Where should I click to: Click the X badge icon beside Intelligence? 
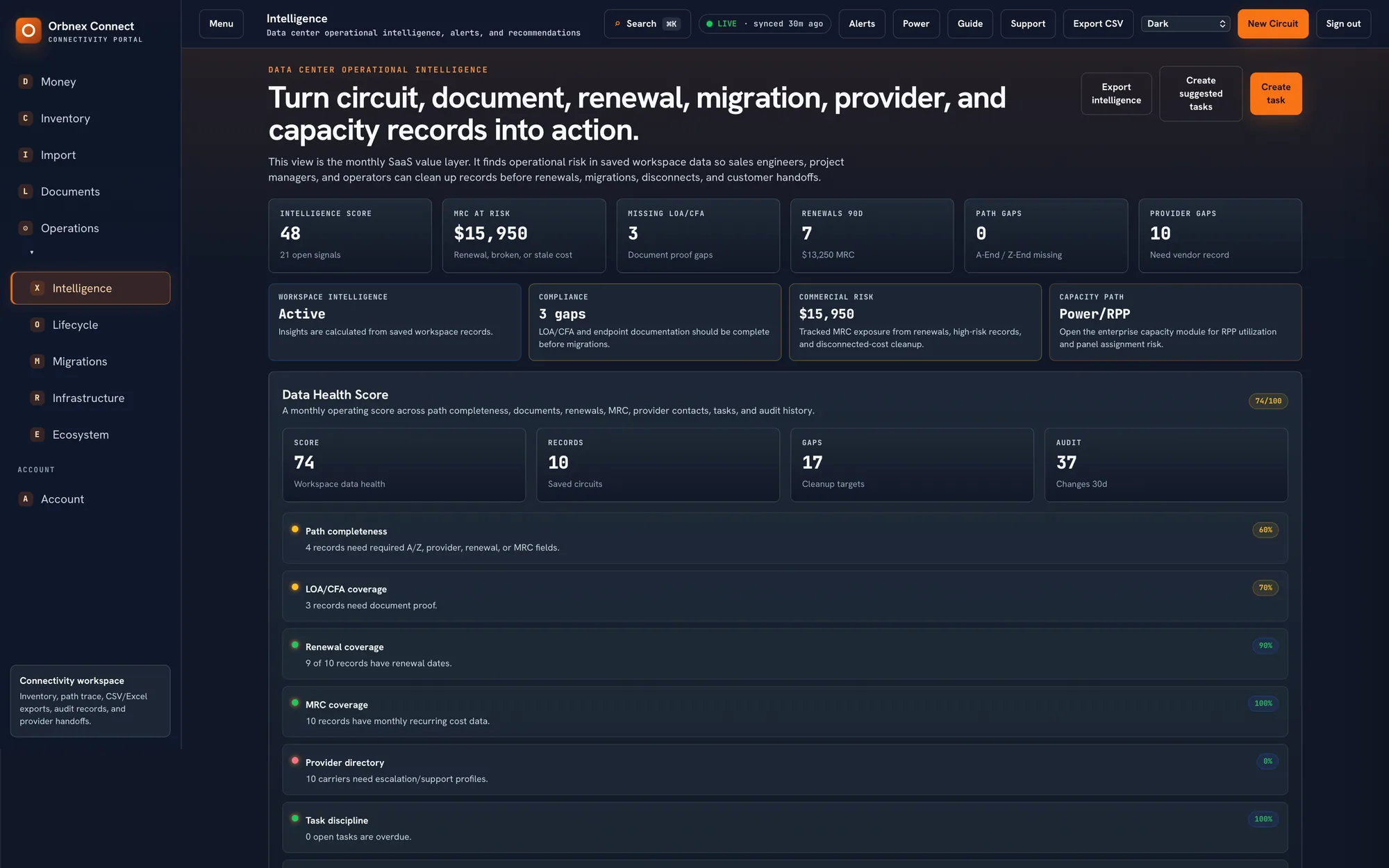38,288
